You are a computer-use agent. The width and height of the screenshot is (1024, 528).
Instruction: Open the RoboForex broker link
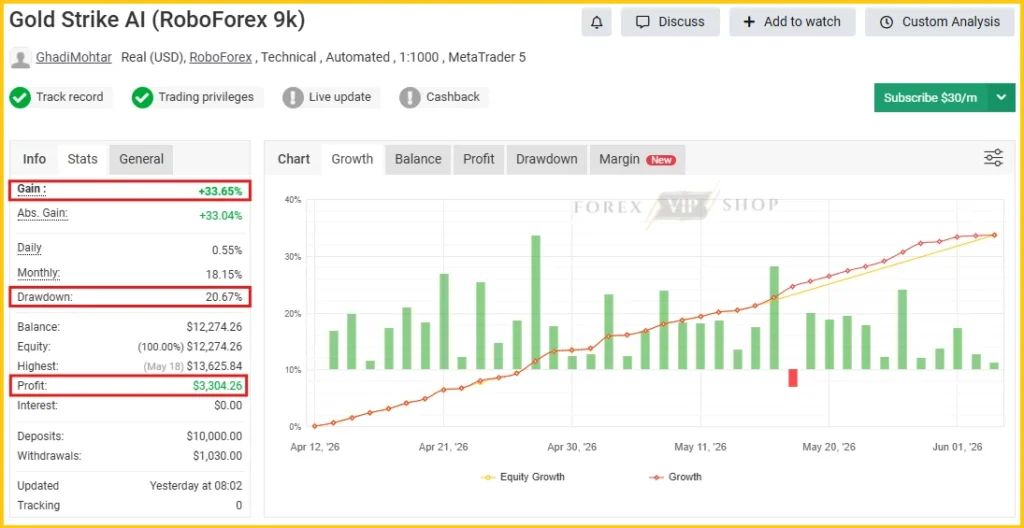click(x=221, y=58)
